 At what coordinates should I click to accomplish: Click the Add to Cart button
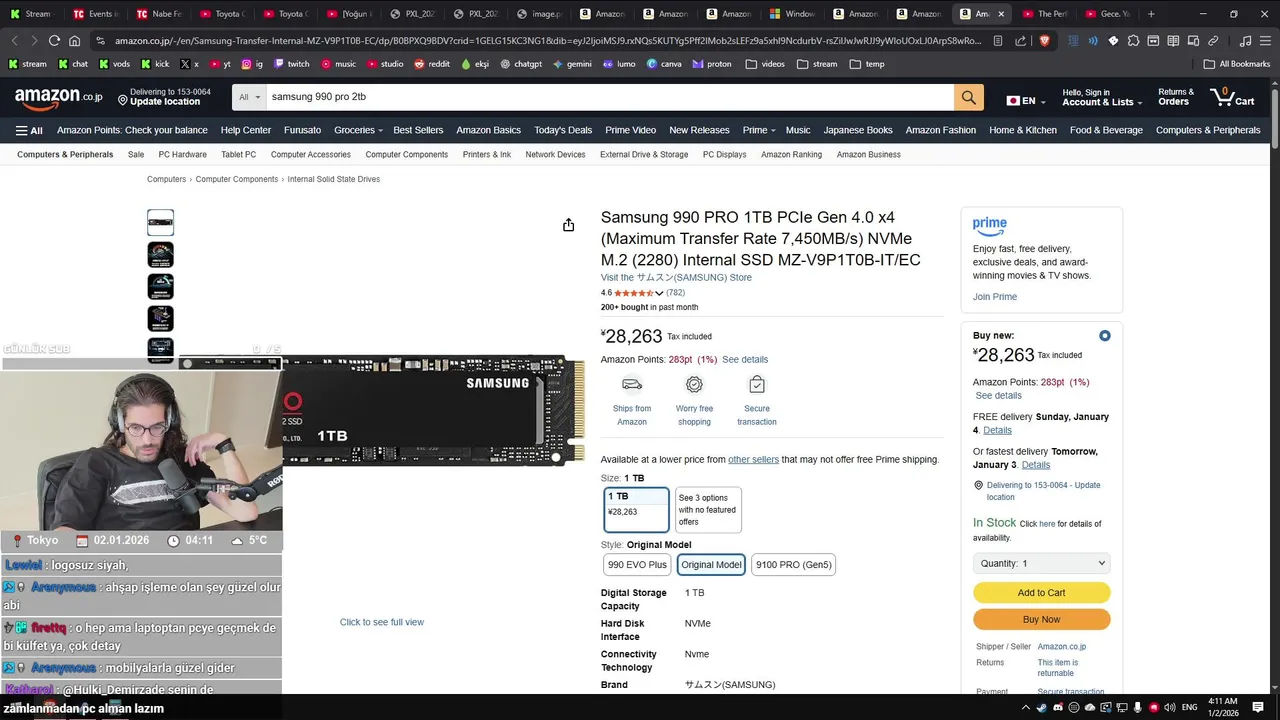(x=1041, y=593)
